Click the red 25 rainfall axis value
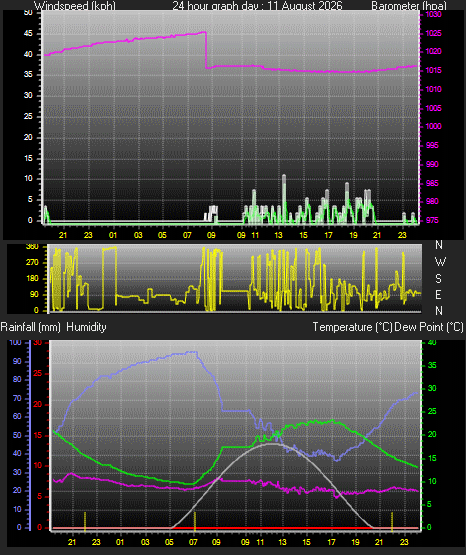466x555 pixels. 38,373
